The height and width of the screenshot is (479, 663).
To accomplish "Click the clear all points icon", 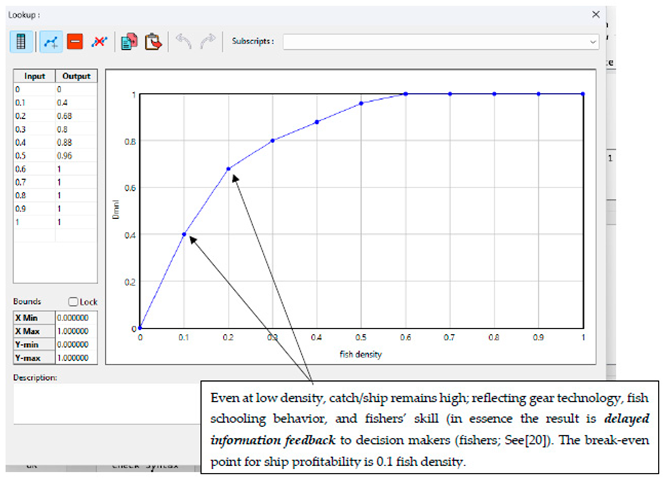I will click(99, 42).
